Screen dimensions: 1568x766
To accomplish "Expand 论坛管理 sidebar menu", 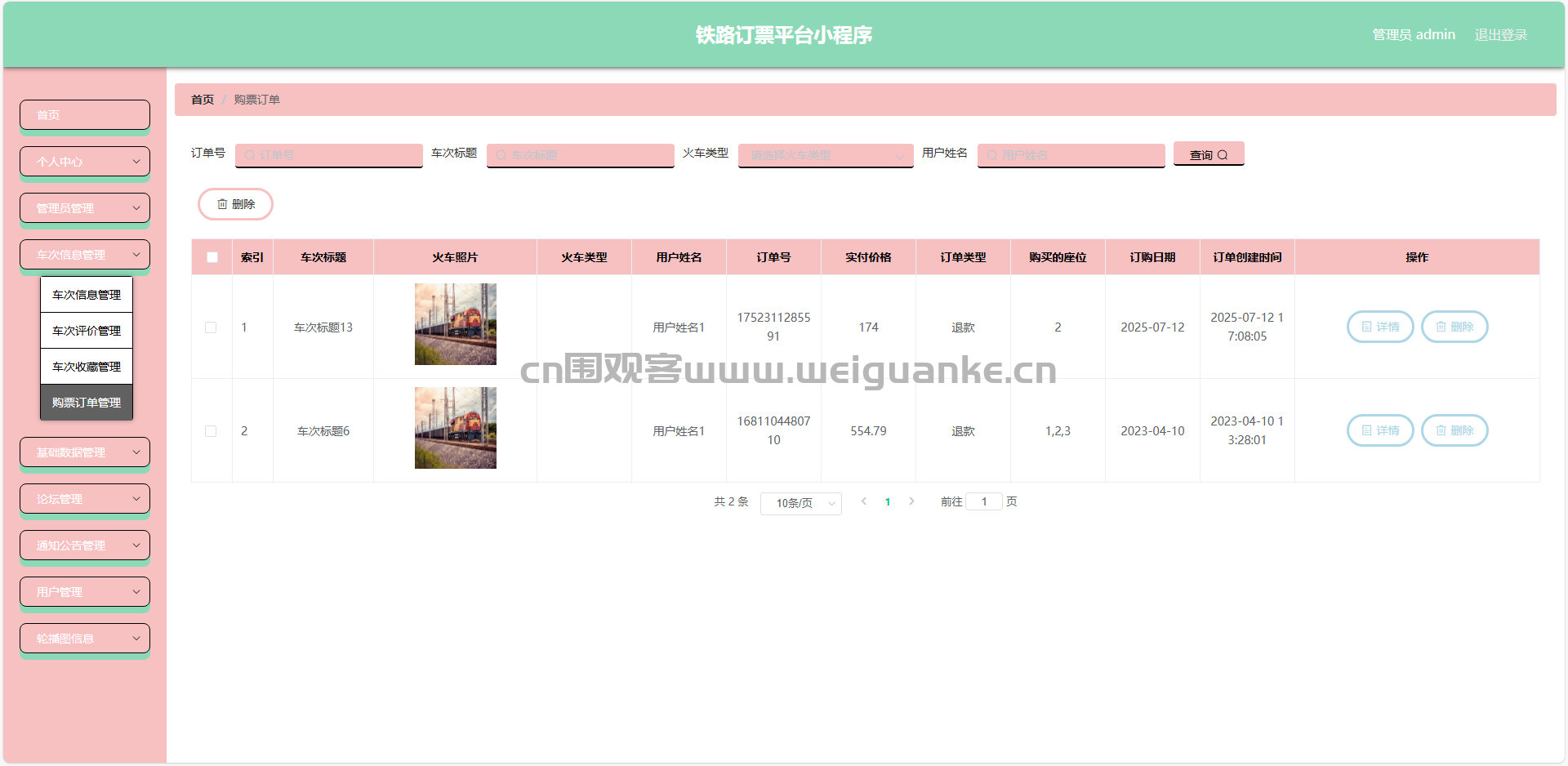I will click(x=85, y=499).
